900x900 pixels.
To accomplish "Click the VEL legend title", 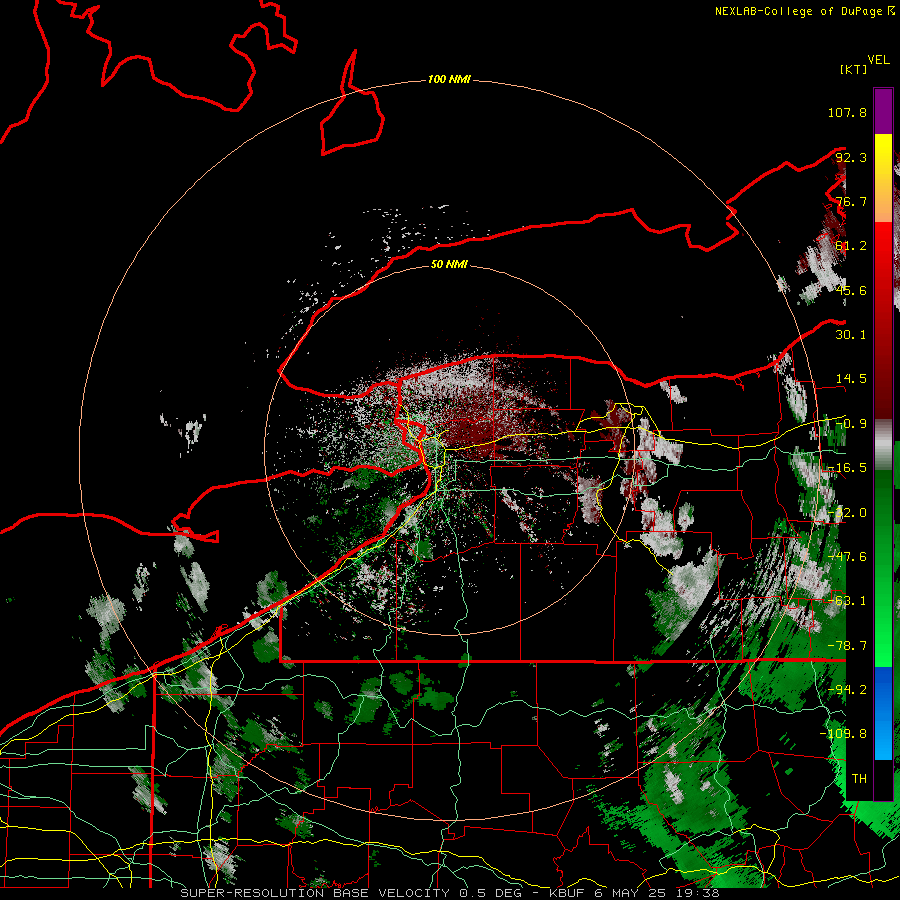I will coord(878,60).
